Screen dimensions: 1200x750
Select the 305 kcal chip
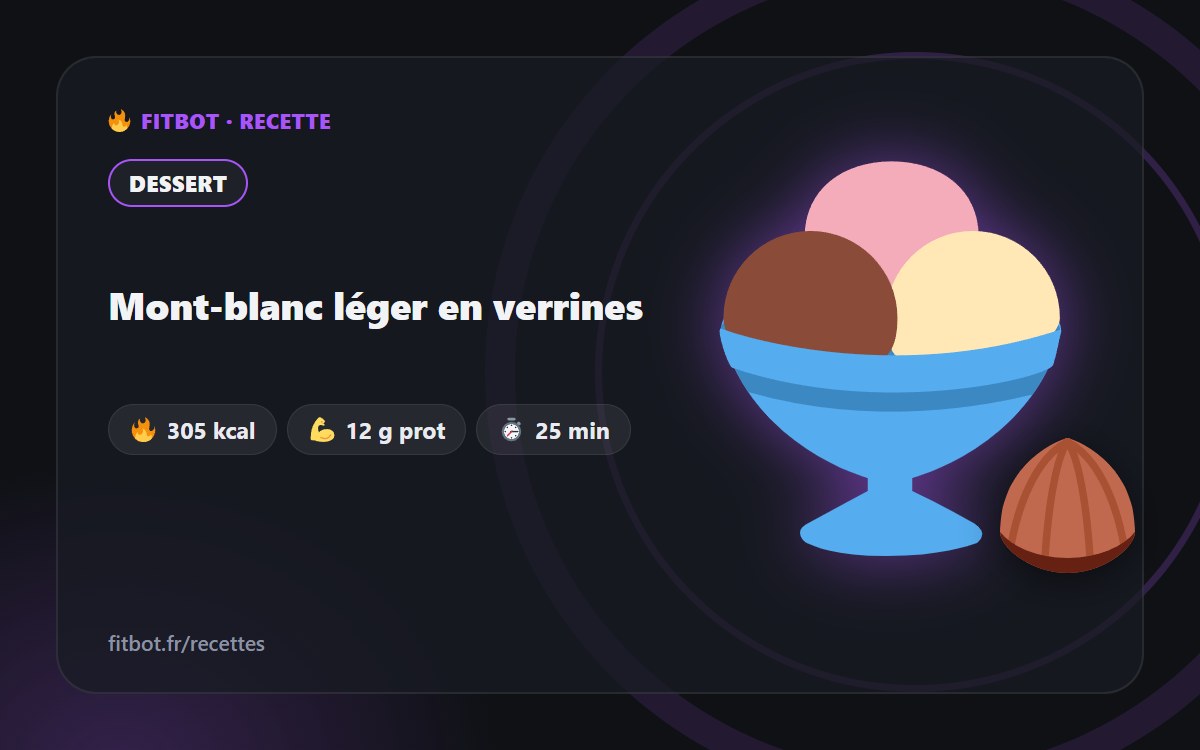click(x=192, y=430)
